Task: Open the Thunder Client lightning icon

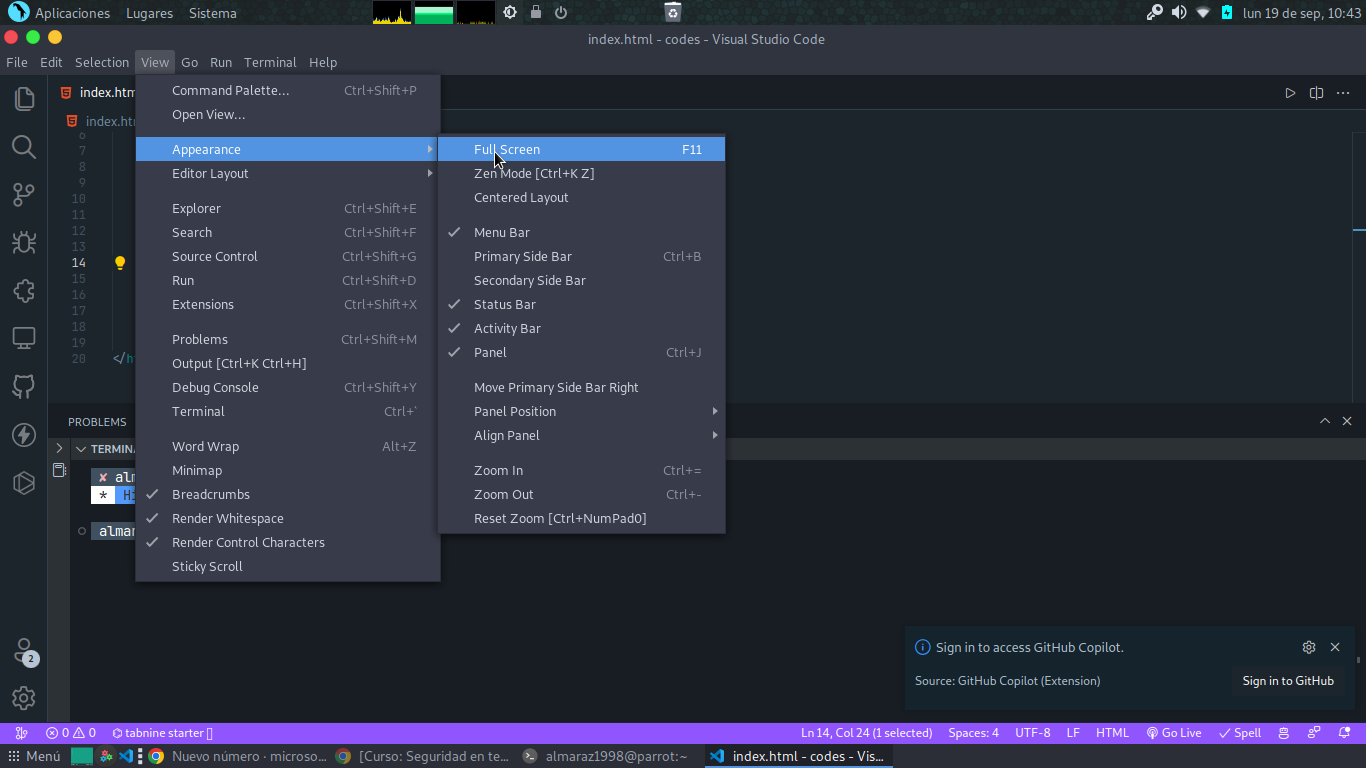Action: point(23,435)
